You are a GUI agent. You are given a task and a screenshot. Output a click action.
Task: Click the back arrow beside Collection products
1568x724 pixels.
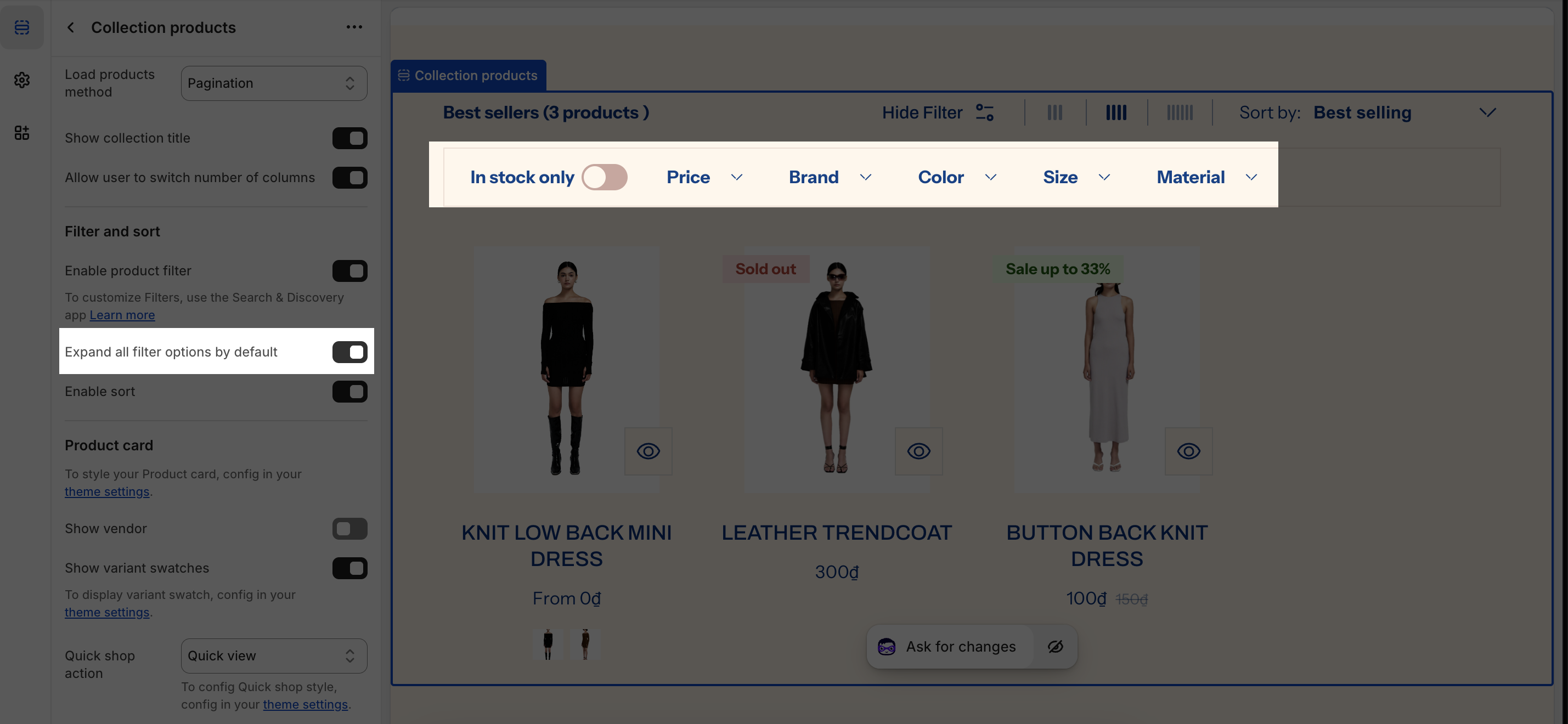(x=71, y=27)
